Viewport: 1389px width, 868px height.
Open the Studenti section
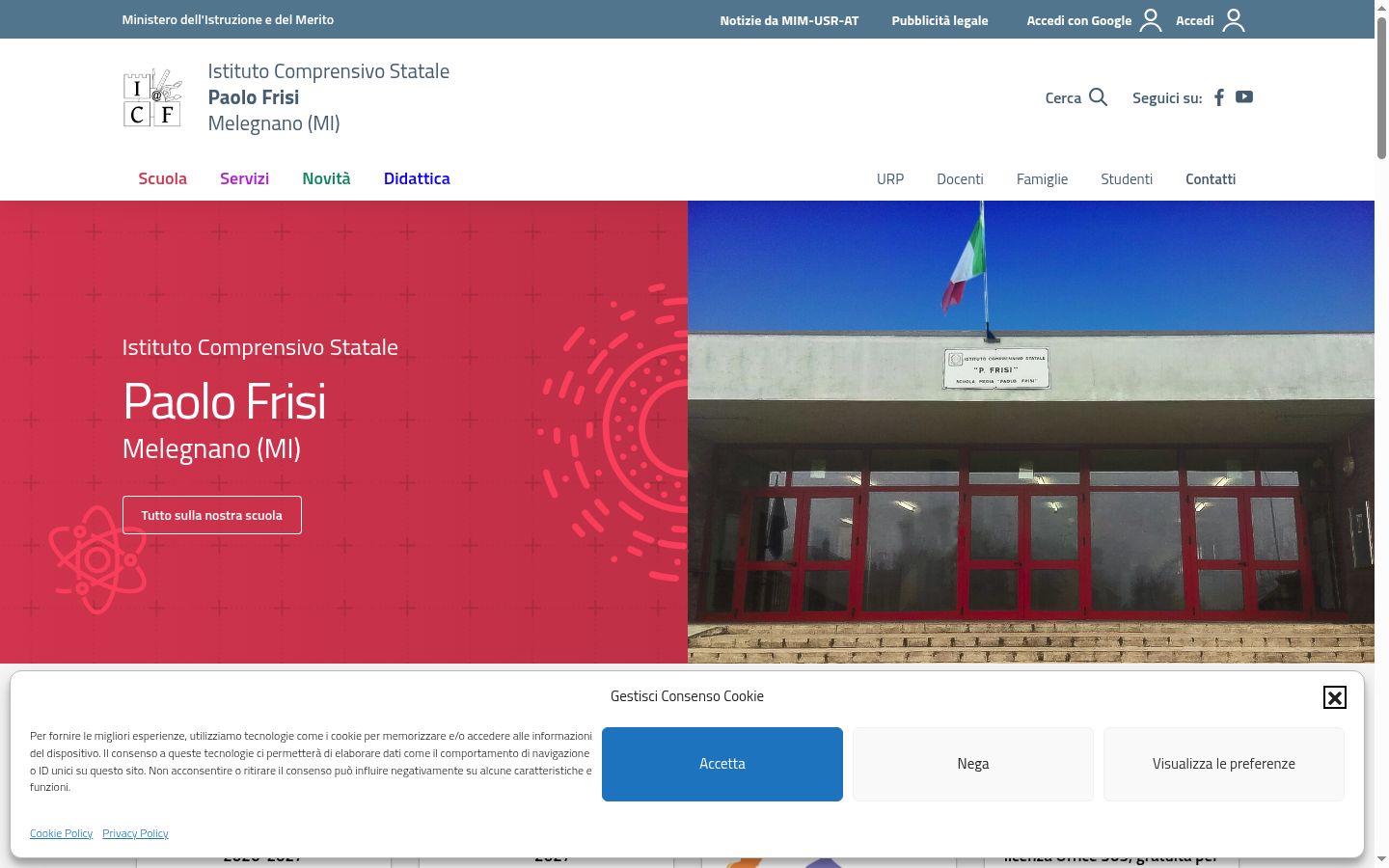coord(1127,179)
